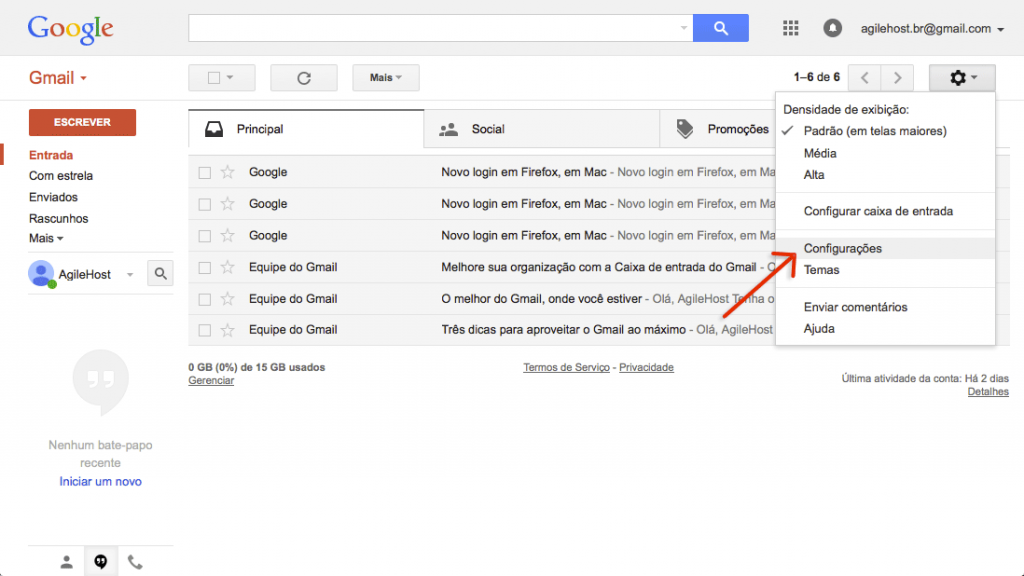Open the 'Três dicas para aproveitar' email
This screenshot has height=576, width=1024.
481,330
